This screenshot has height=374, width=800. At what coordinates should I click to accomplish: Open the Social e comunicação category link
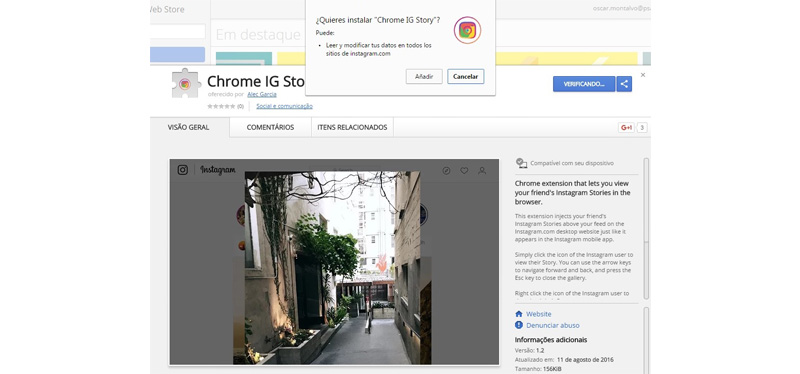coord(284,106)
